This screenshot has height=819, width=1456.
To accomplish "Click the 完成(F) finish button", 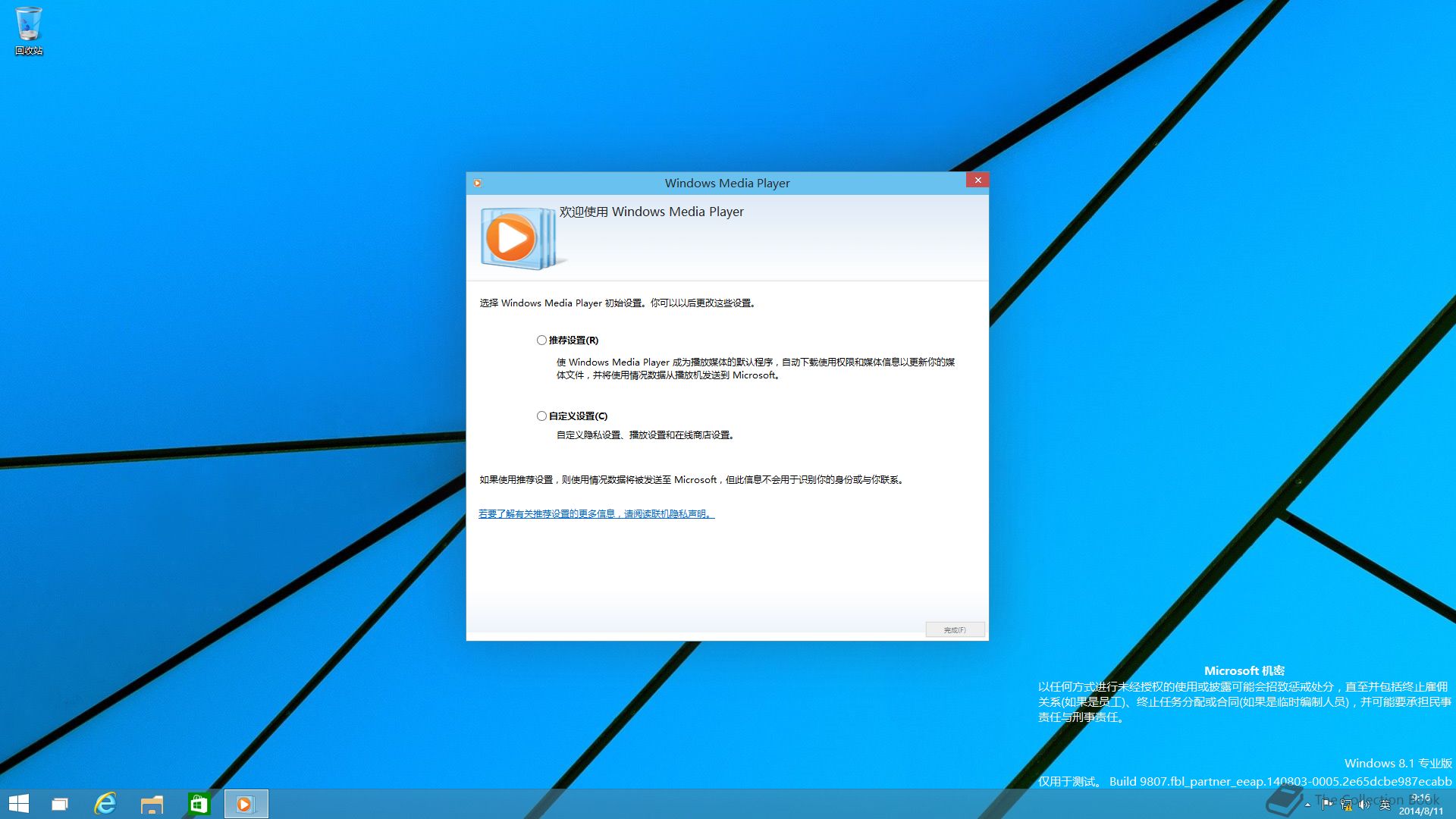I will (955, 629).
